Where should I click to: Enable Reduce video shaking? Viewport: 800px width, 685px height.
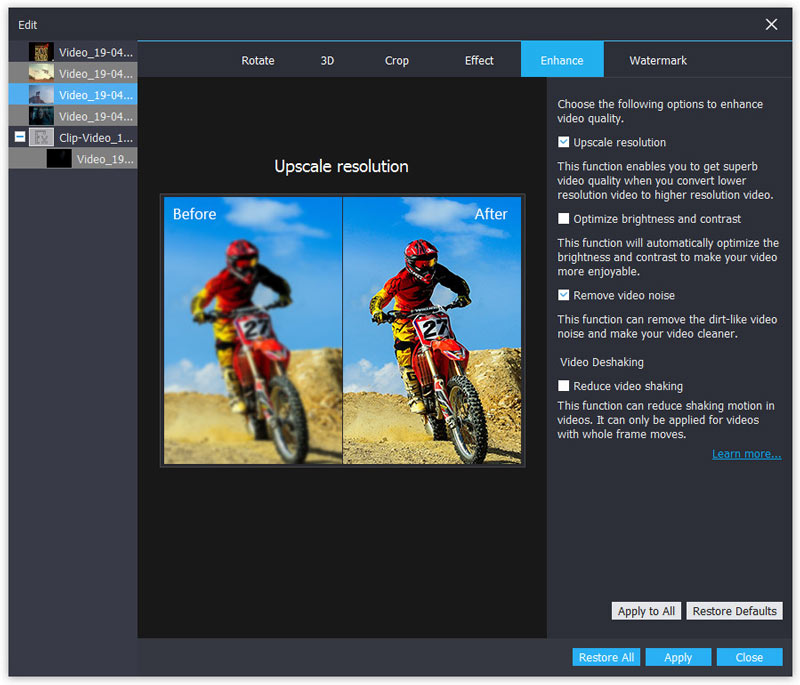coord(564,386)
